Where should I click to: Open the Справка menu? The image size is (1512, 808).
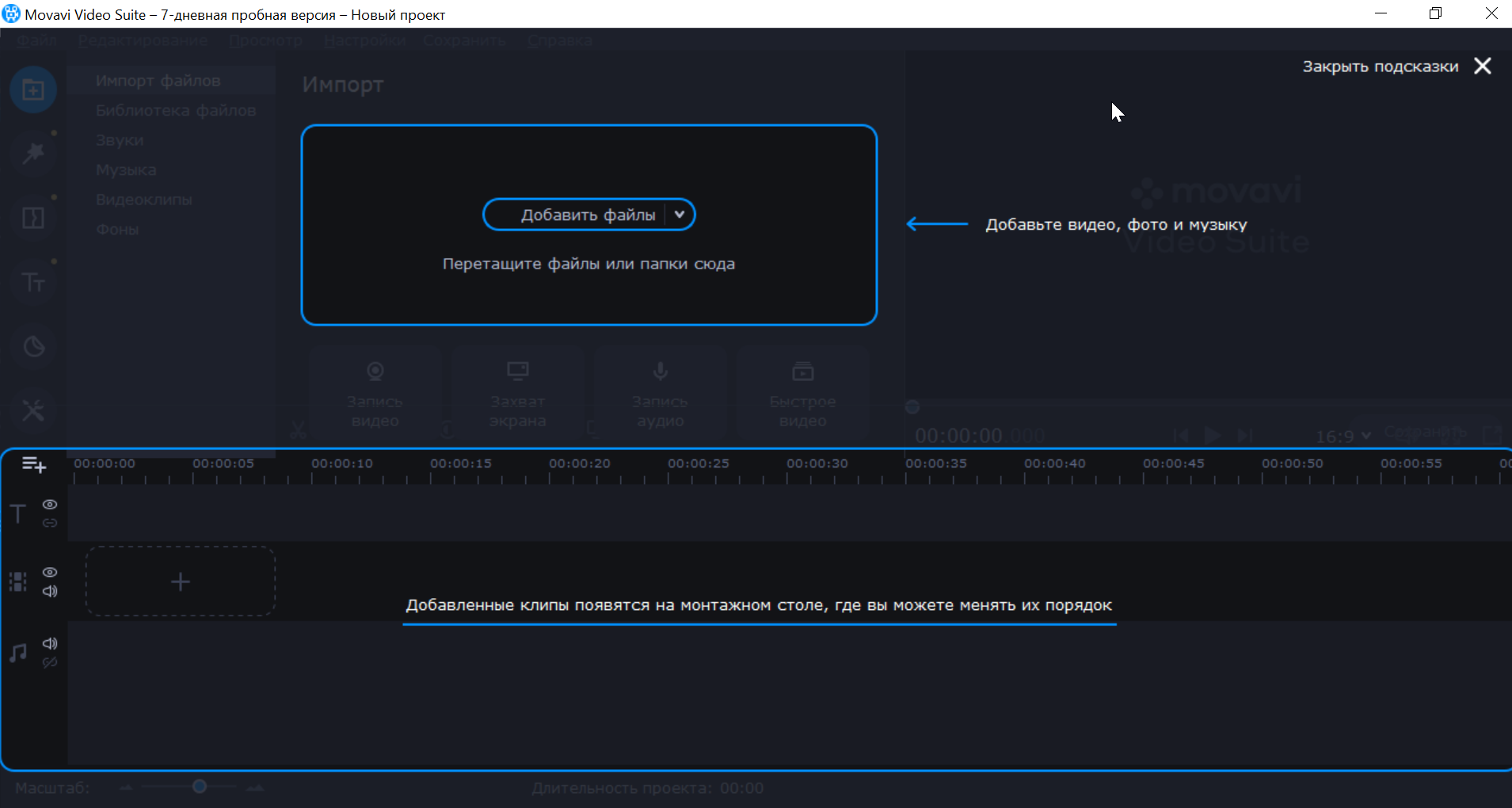[x=560, y=40]
